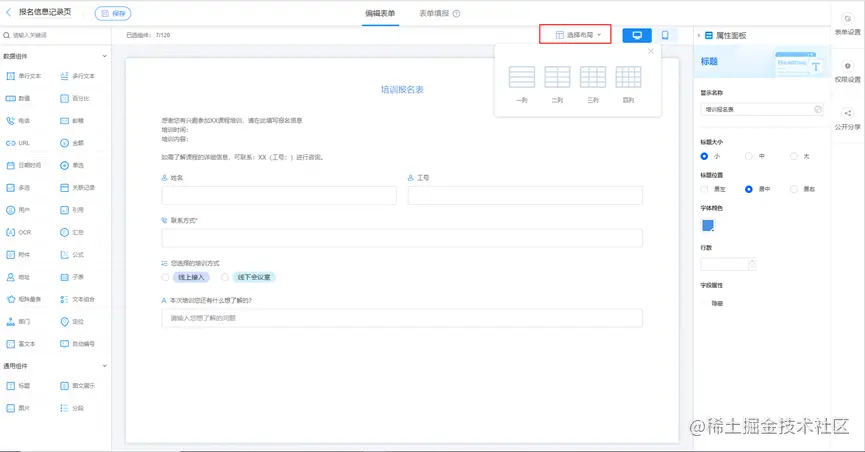The width and height of the screenshot is (865, 452).
Task: Align title 居右 (right)
Action: pyautogui.click(x=793, y=189)
